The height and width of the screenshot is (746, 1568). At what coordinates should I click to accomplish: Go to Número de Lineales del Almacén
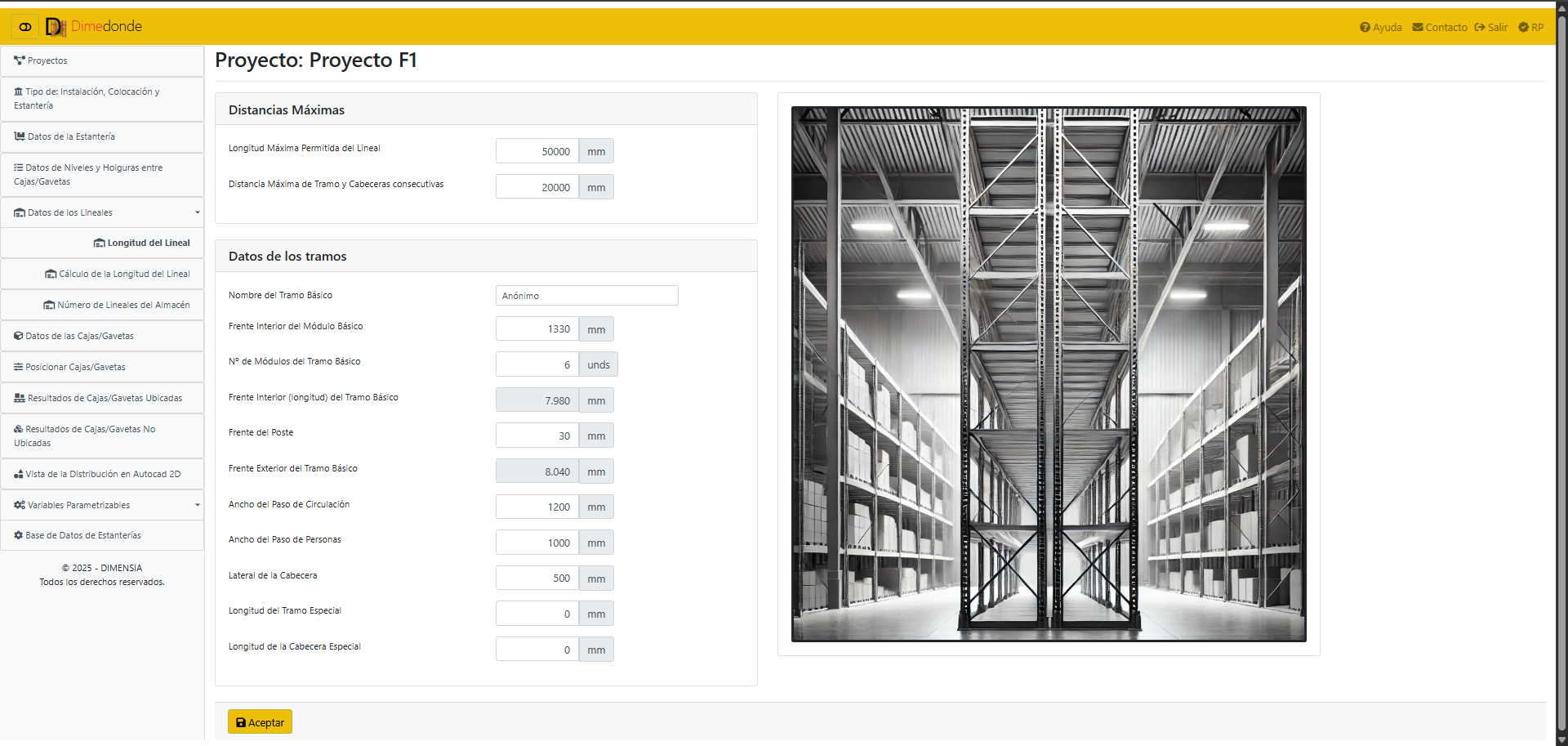coord(102,306)
